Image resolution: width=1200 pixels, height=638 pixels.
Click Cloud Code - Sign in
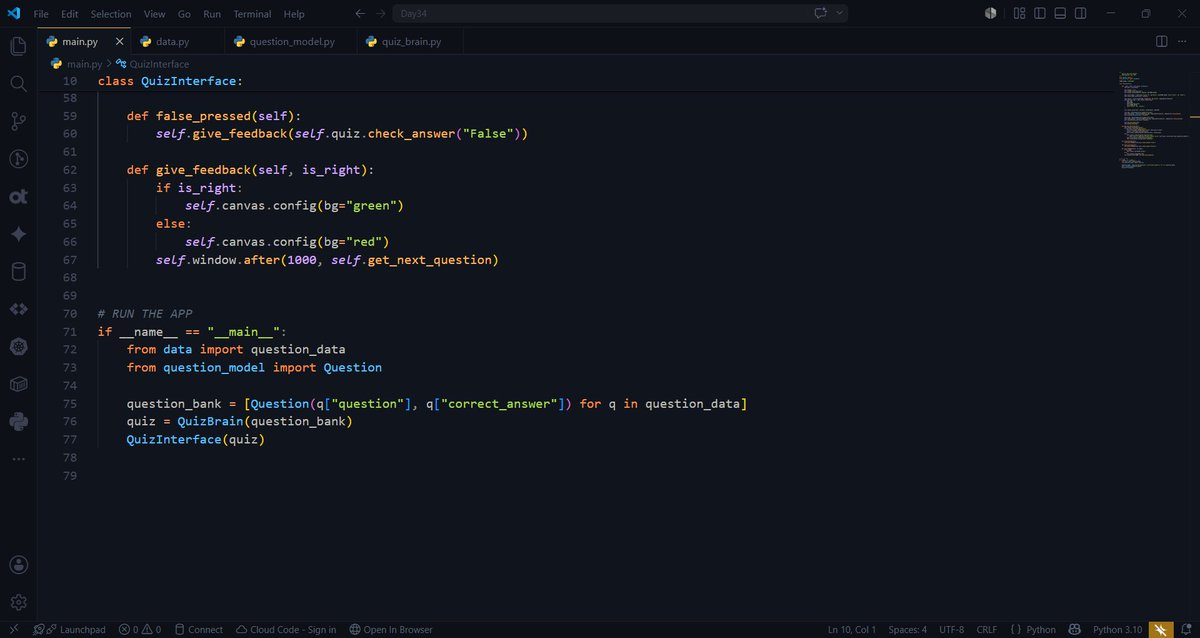tap(285, 630)
